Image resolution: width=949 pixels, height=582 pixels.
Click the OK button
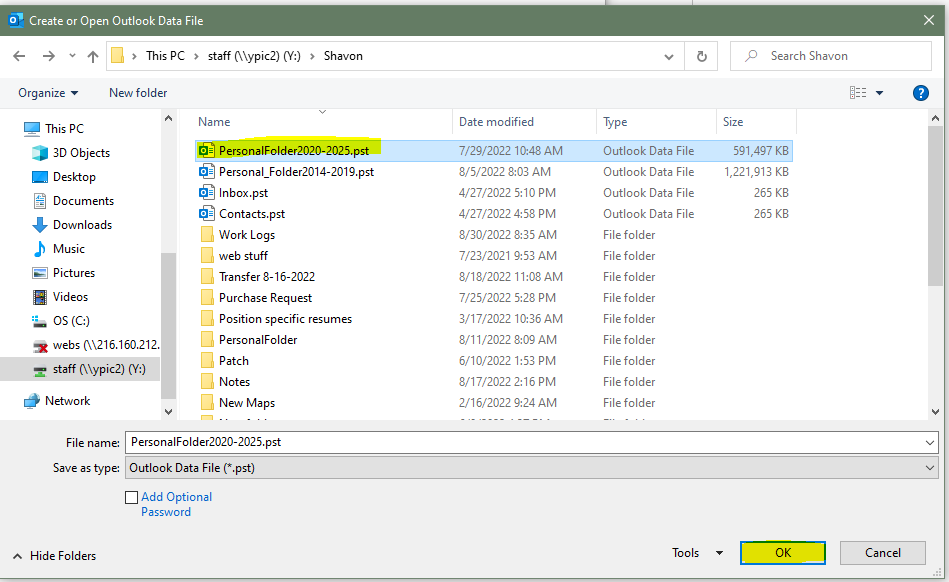pyautogui.click(x=783, y=553)
